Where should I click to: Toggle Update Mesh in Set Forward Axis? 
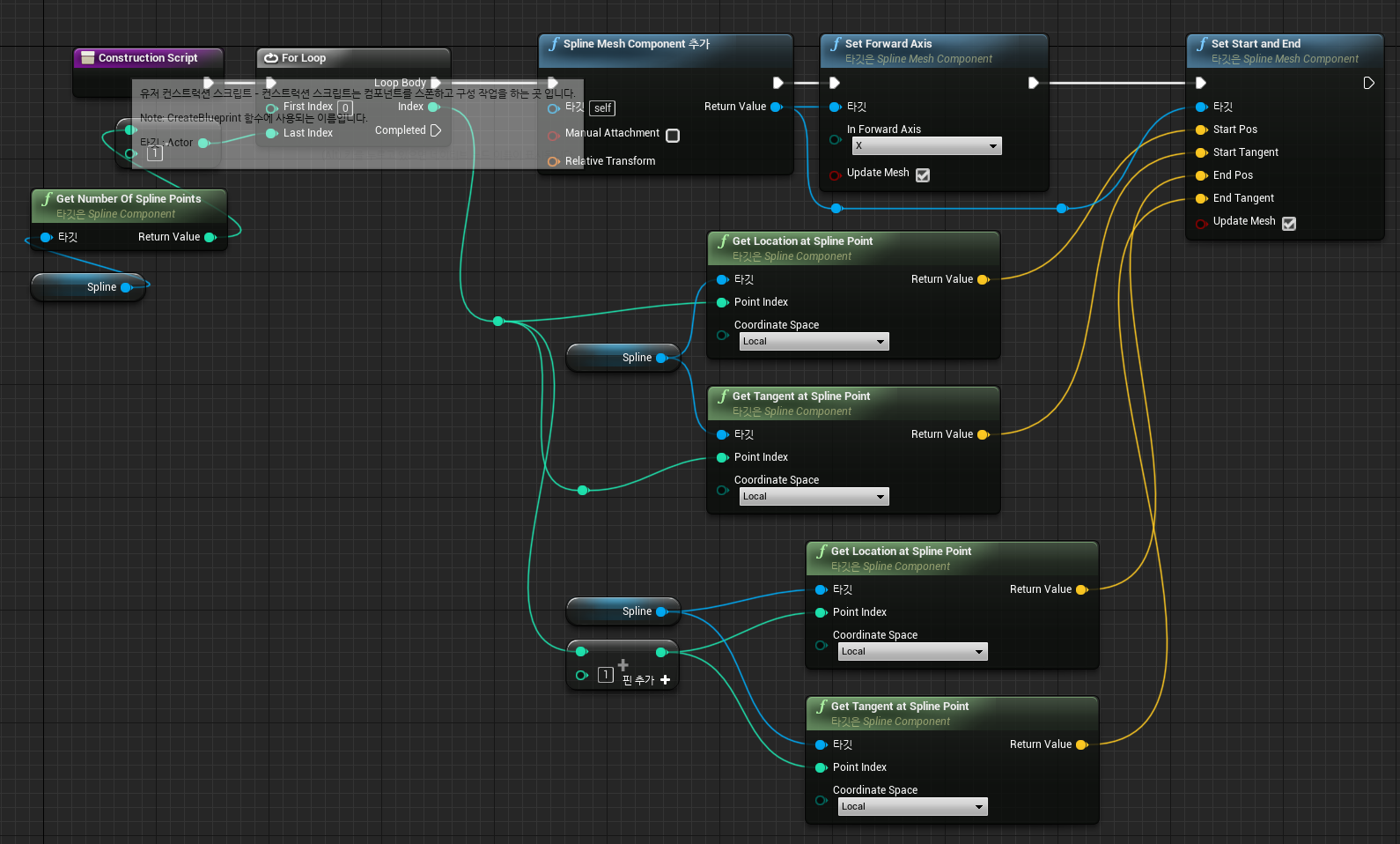click(923, 174)
